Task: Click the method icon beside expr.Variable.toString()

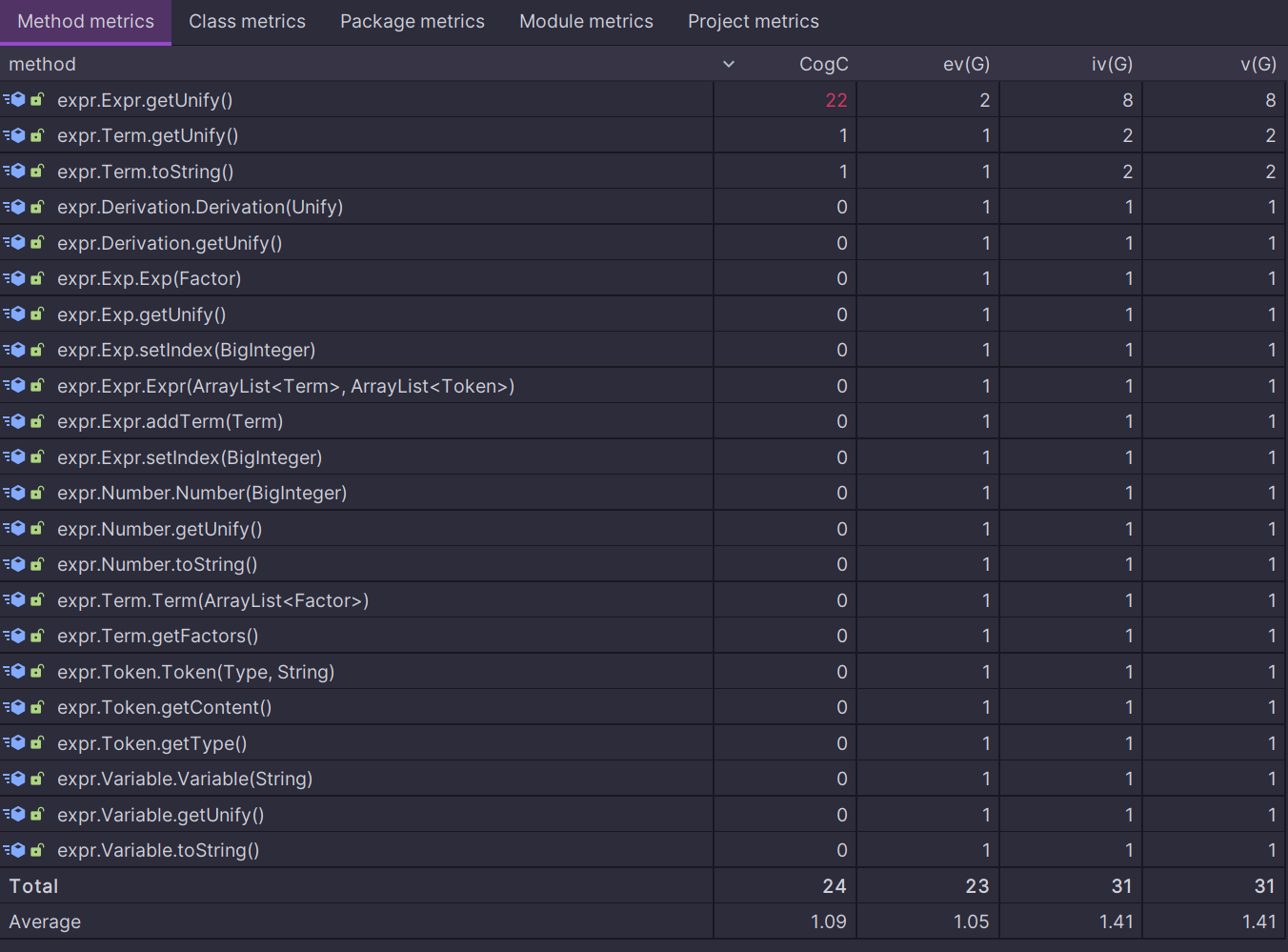Action: (15, 850)
